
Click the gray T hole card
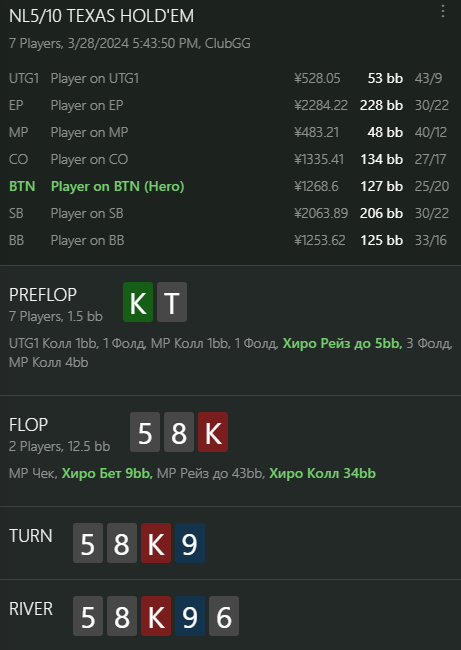click(172, 302)
